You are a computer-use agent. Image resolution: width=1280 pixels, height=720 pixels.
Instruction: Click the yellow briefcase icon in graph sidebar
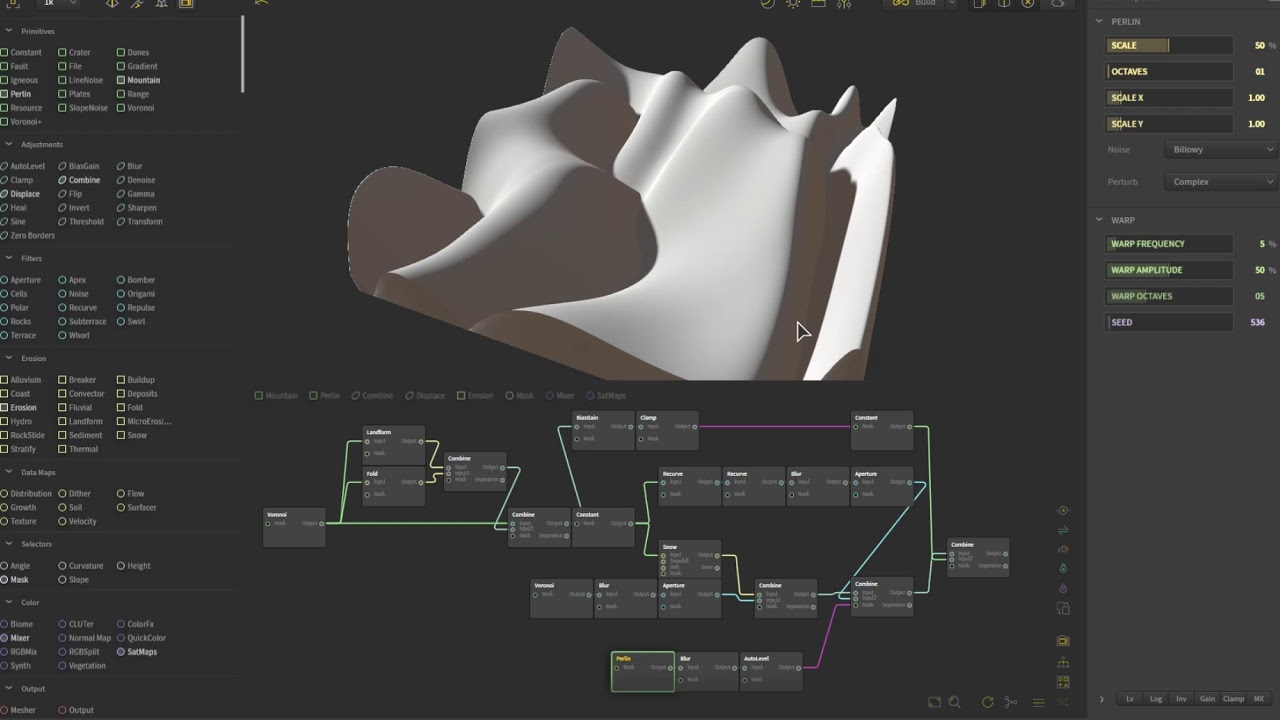1063,641
